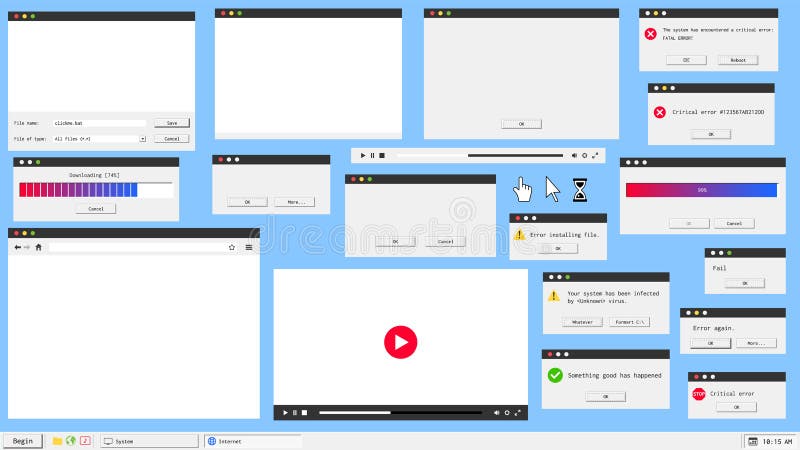The height and width of the screenshot is (450, 800).
Task: Save the file clickme.bat
Action: coord(172,123)
